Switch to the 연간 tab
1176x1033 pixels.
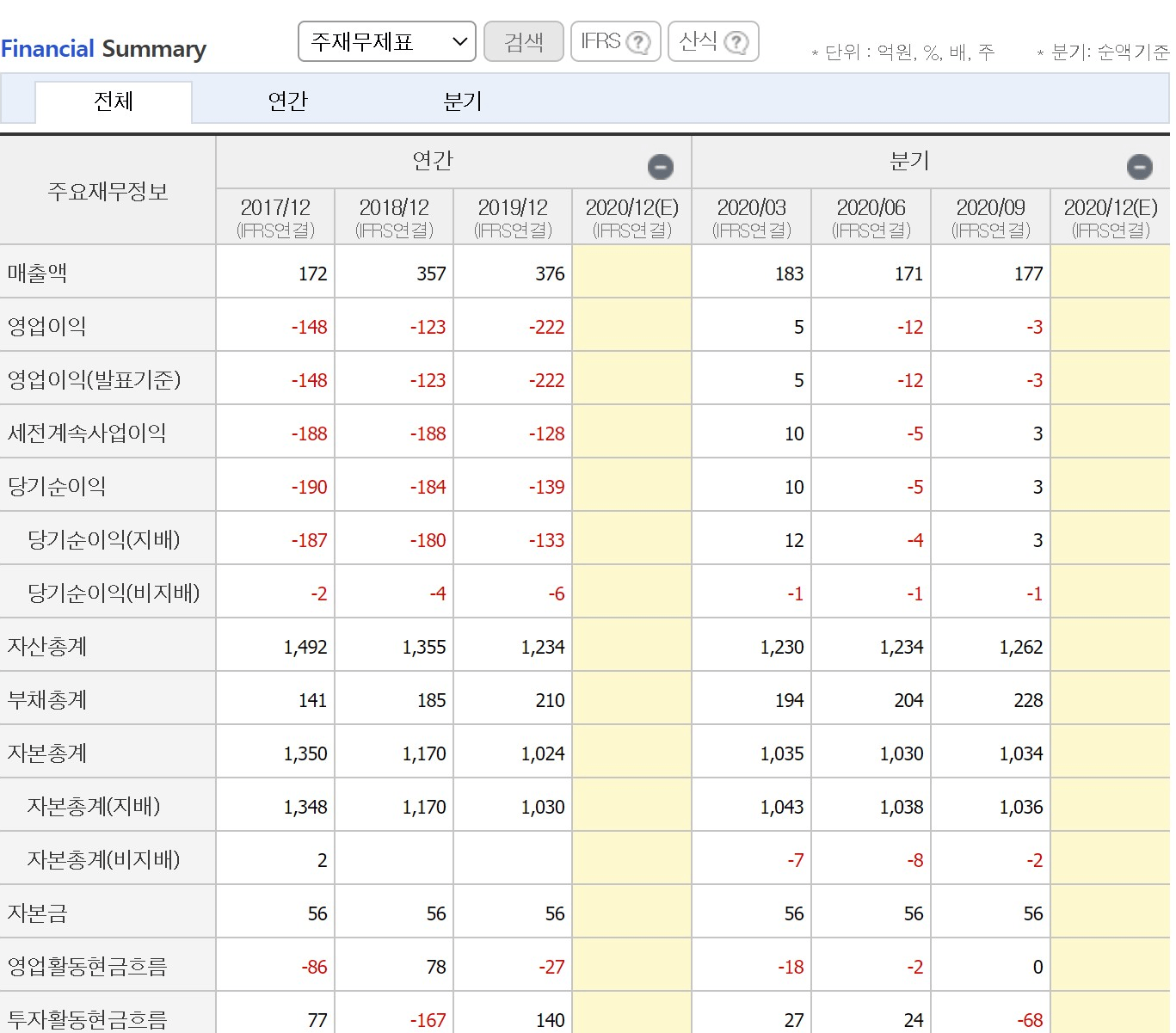(x=287, y=101)
